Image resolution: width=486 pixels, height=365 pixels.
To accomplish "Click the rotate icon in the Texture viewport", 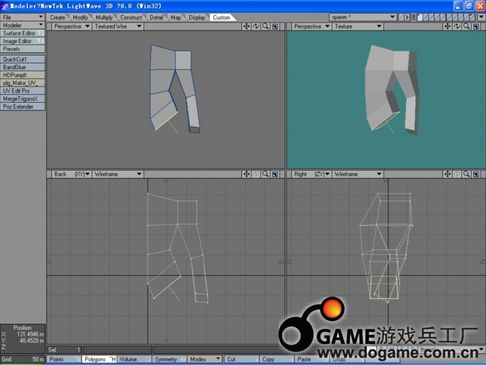I will click(x=457, y=26).
